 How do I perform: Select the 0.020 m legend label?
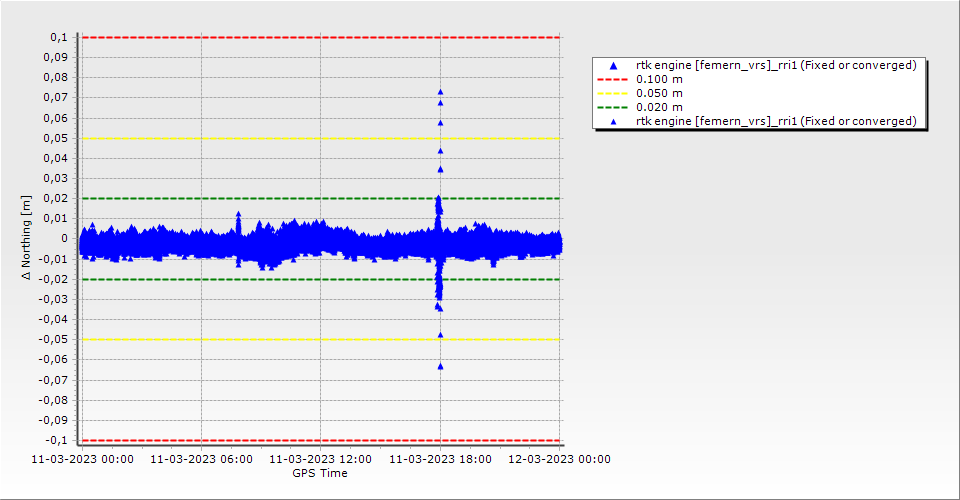[x=660, y=107]
